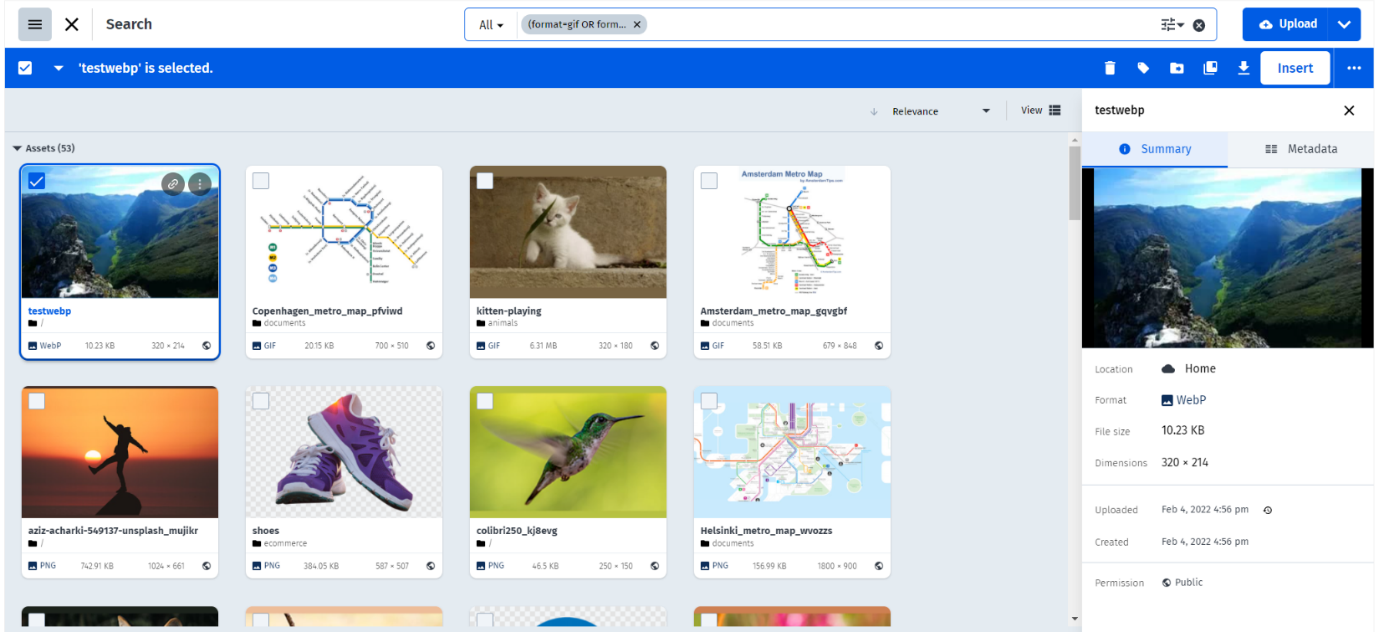
Task: Click public globe icon on kitten-playing card
Action: pyautogui.click(x=655, y=345)
